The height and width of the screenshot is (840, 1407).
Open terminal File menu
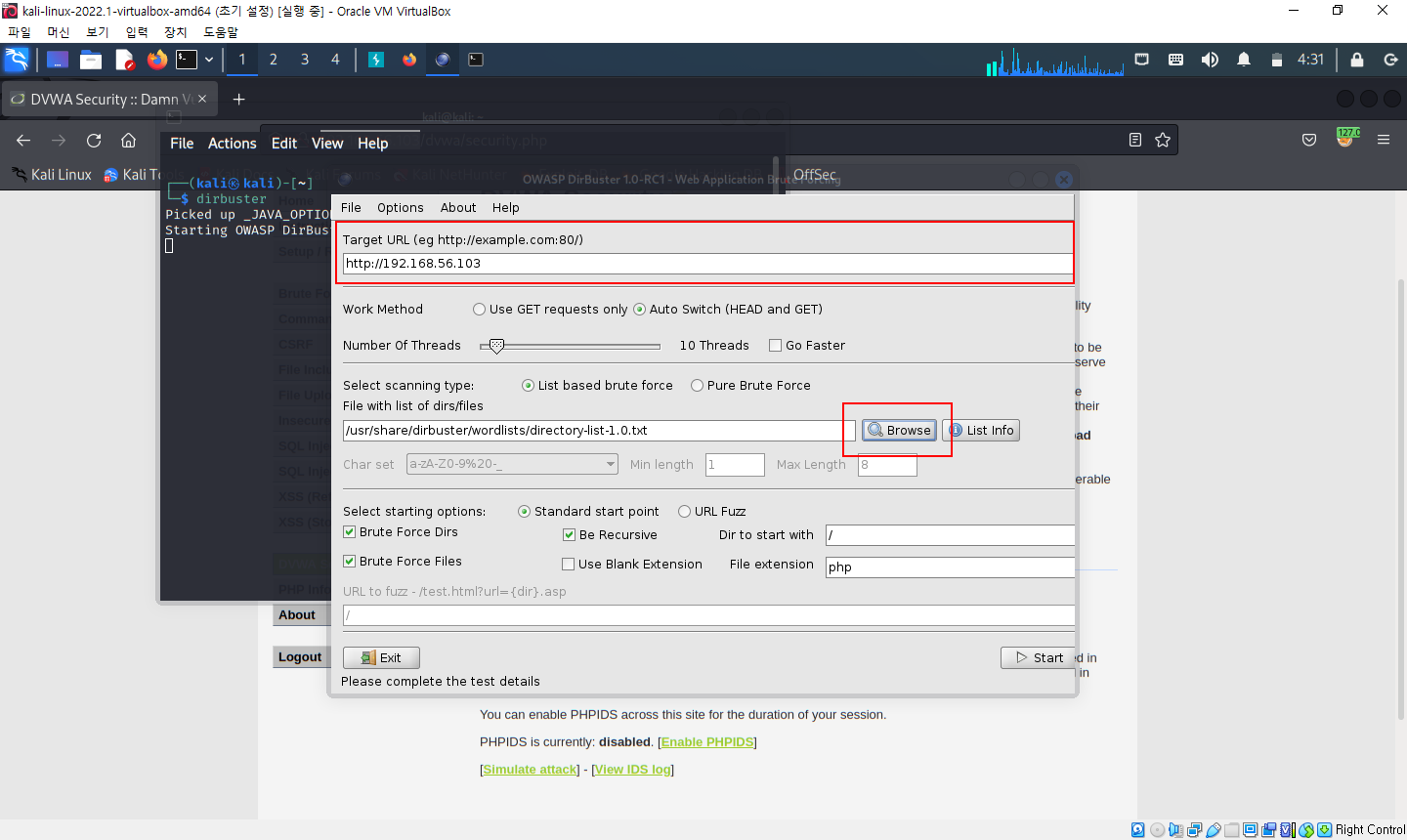(x=182, y=143)
